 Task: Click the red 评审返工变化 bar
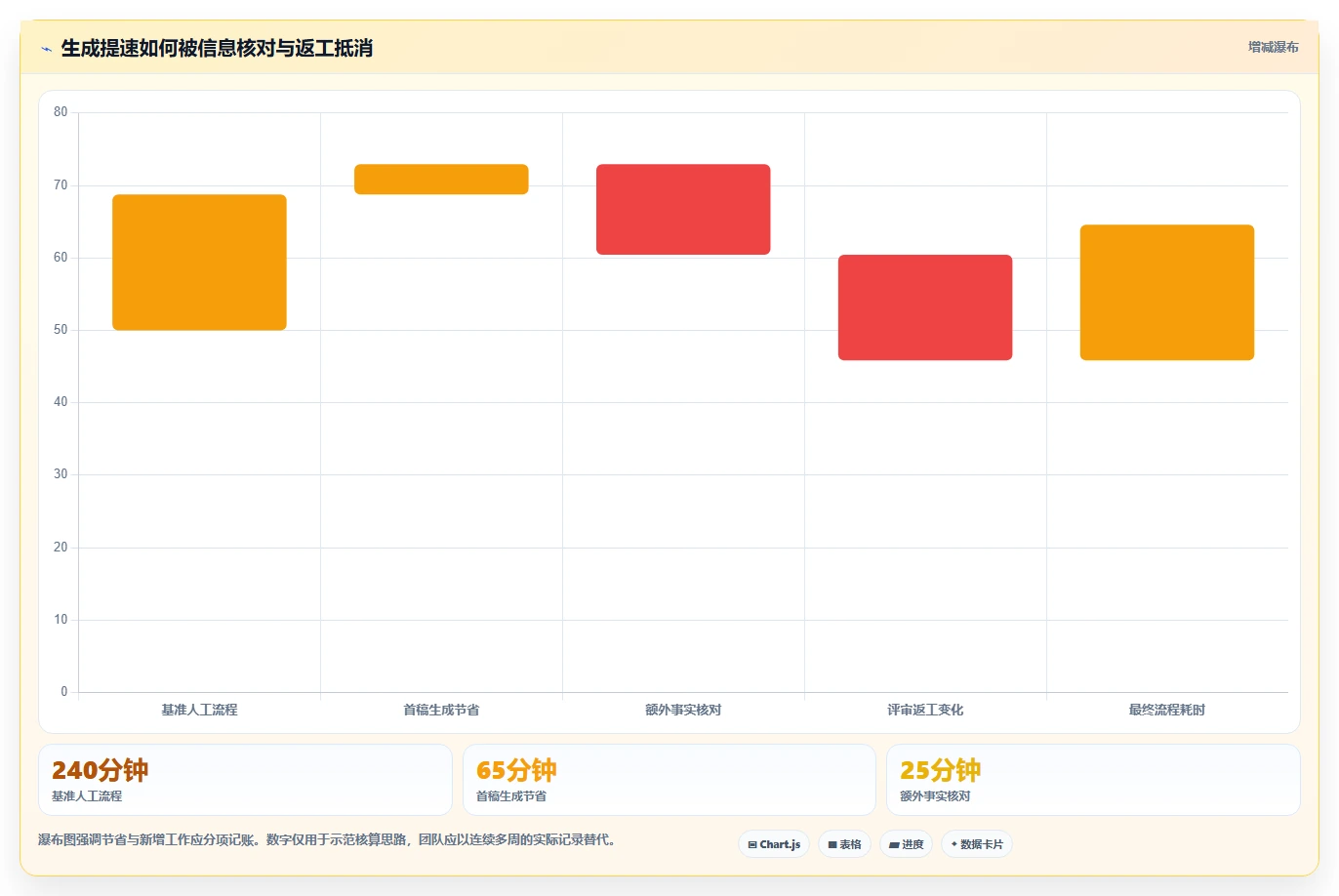pyautogui.click(x=925, y=307)
